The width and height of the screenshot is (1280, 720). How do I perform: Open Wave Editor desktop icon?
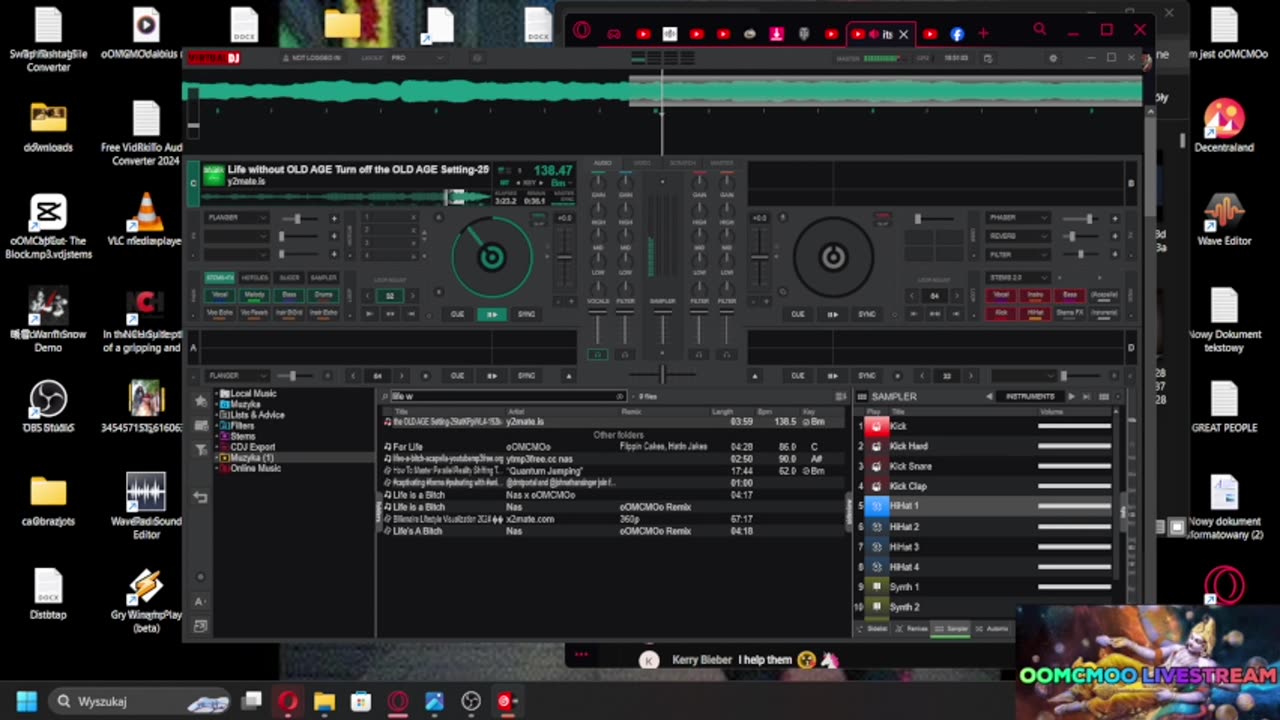1224,220
